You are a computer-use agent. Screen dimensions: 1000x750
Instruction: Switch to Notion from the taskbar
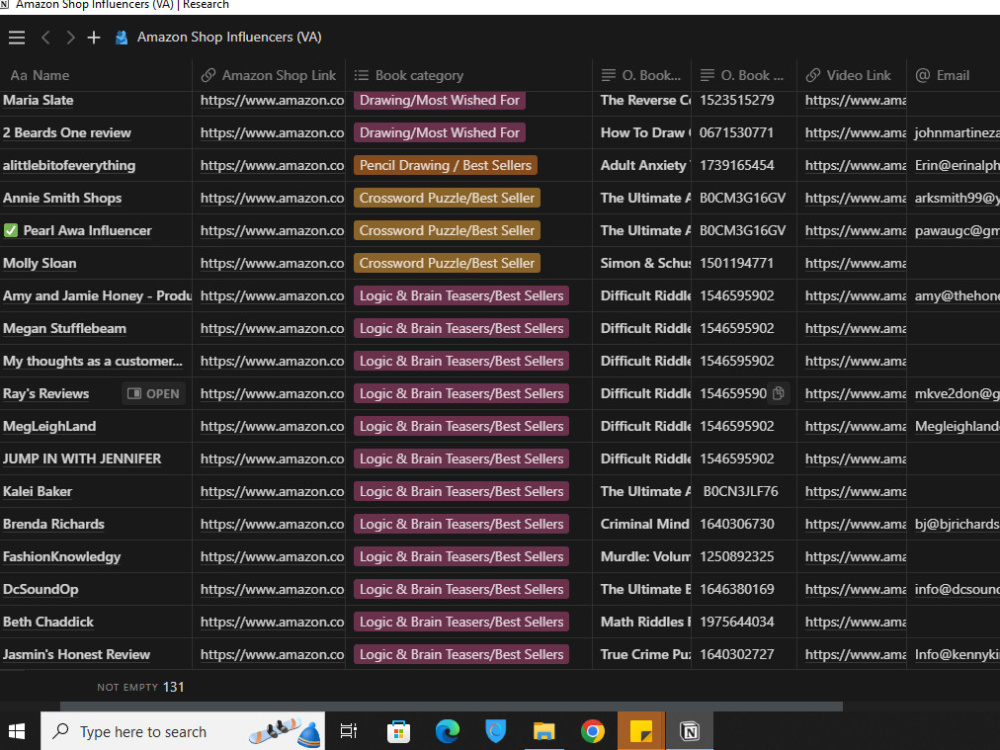(689, 731)
